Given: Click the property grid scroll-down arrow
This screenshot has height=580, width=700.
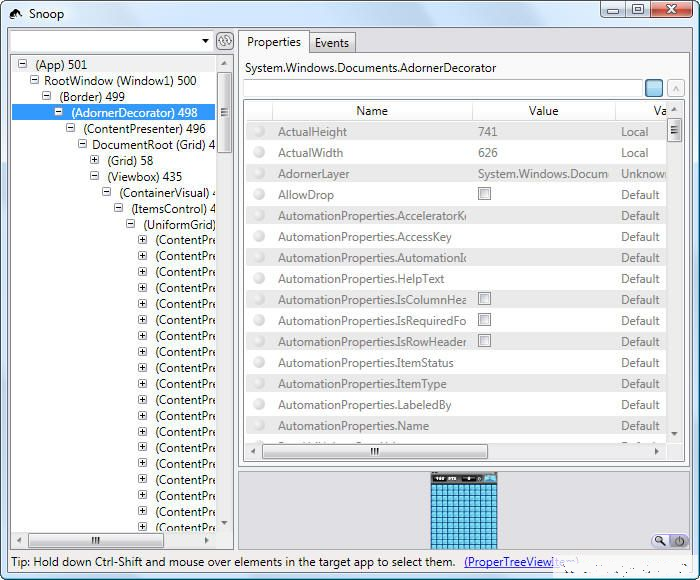Looking at the screenshot, I should 675,434.
